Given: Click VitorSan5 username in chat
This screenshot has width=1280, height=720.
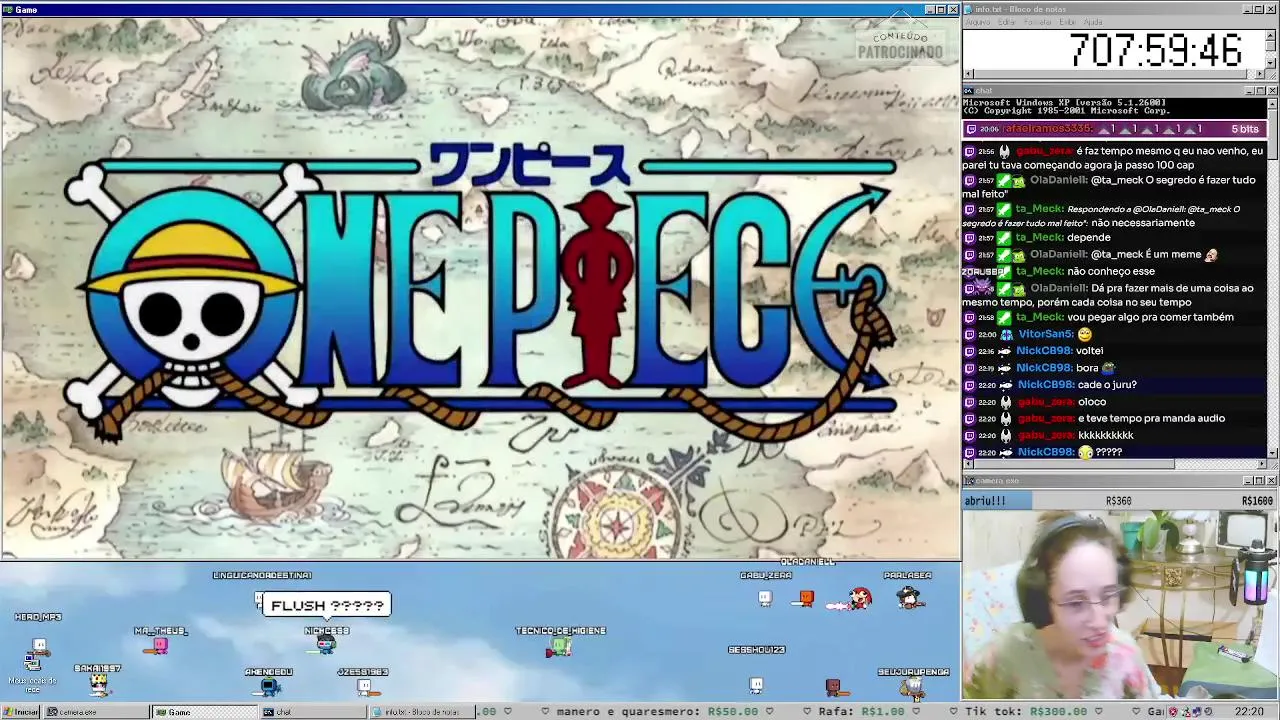Looking at the screenshot, I should [x=1045, y=334].
